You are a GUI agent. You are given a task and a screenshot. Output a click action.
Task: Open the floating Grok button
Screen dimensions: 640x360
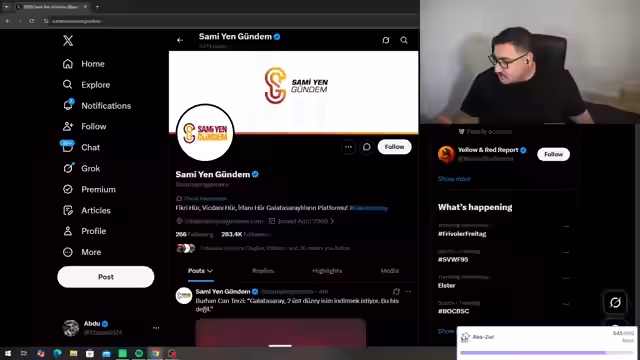615,302
